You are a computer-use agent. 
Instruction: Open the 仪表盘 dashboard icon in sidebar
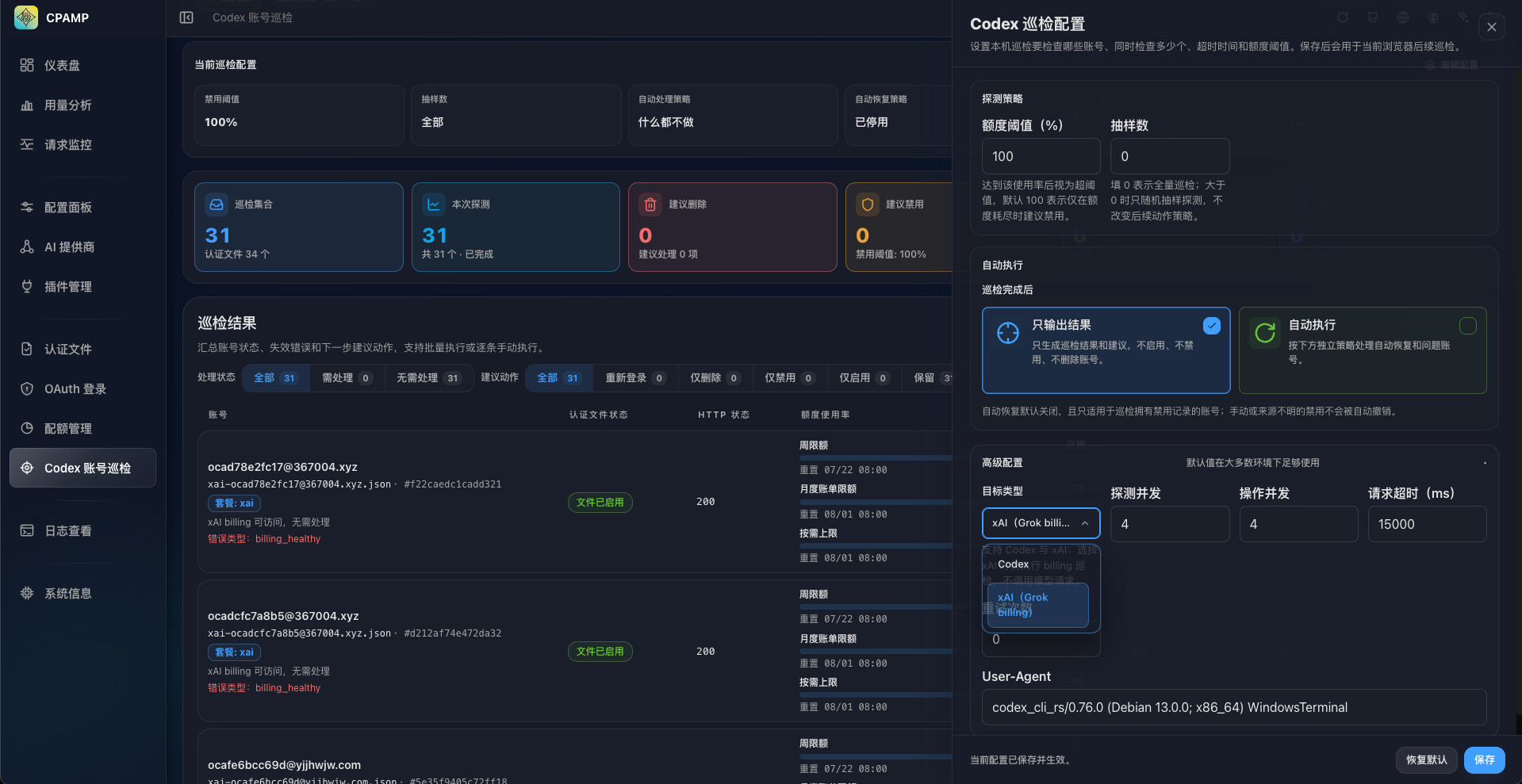click(27, 65)
